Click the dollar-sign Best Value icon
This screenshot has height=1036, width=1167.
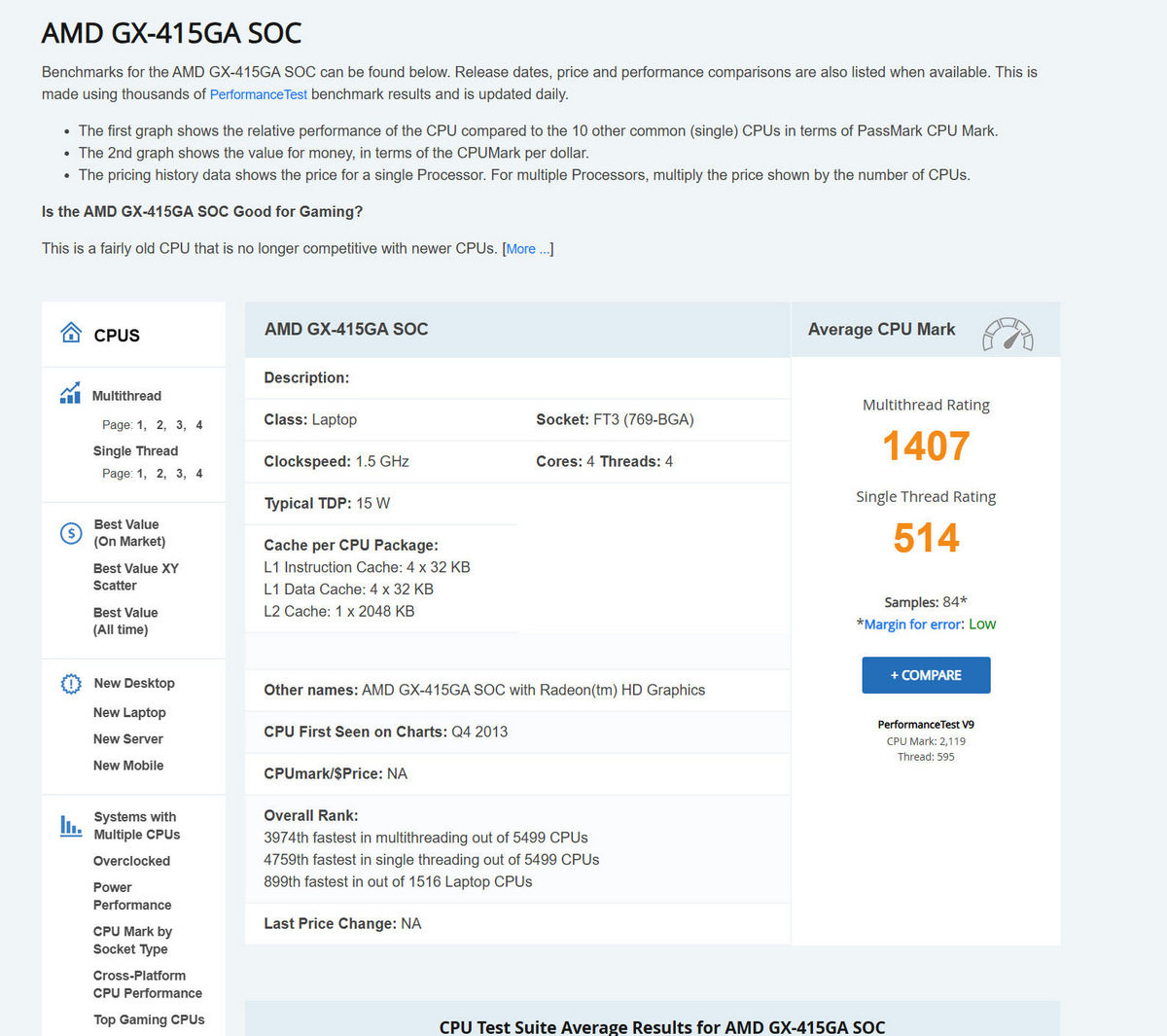pyautogui.click(x=70, y=533)
